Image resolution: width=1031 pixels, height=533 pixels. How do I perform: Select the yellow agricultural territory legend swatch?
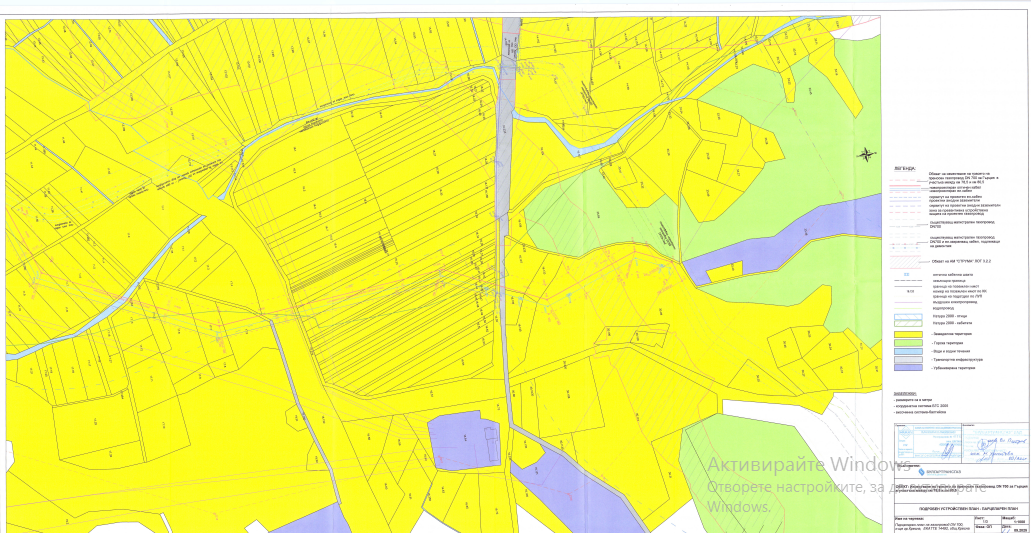(908, 334)
